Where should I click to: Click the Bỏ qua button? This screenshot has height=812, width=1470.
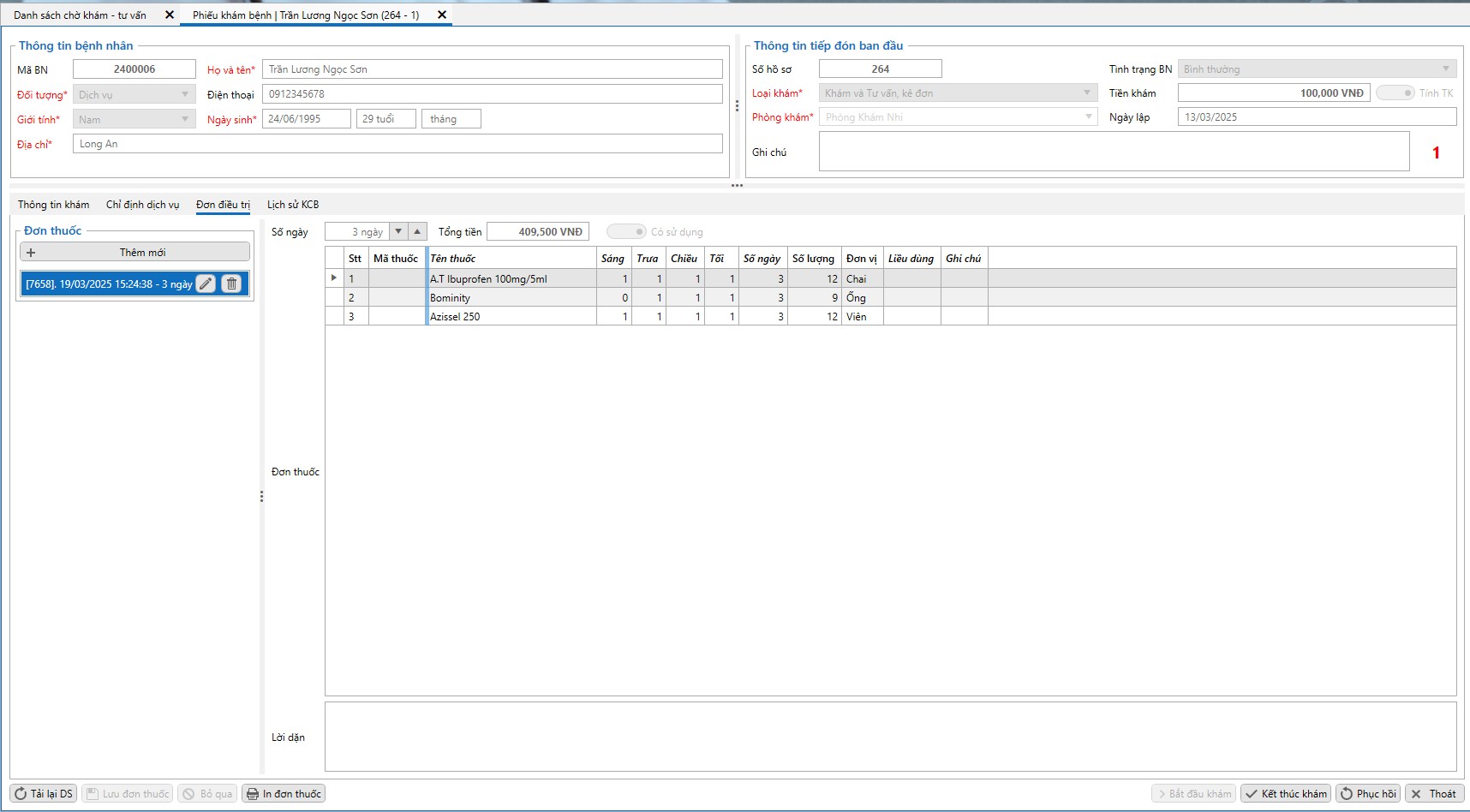pos(207,793)
